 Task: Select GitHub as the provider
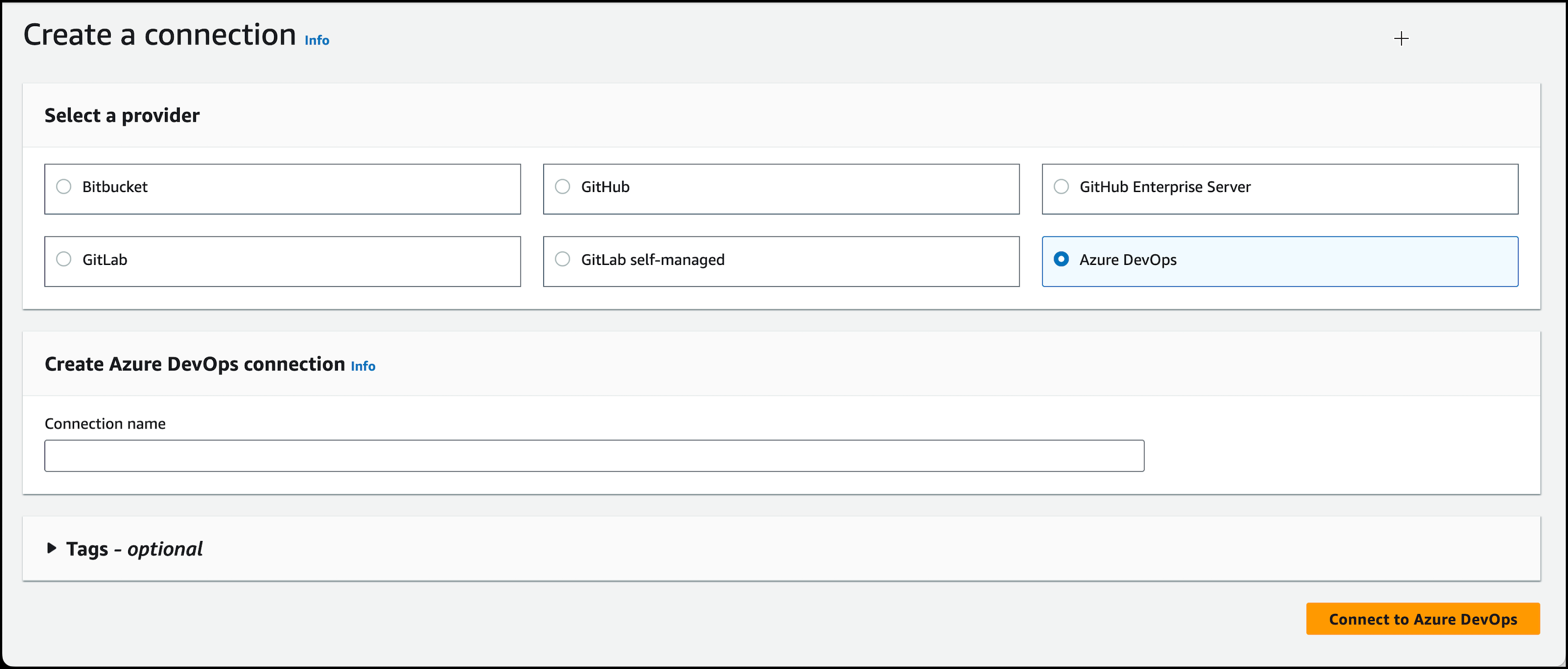coord(561,186)
